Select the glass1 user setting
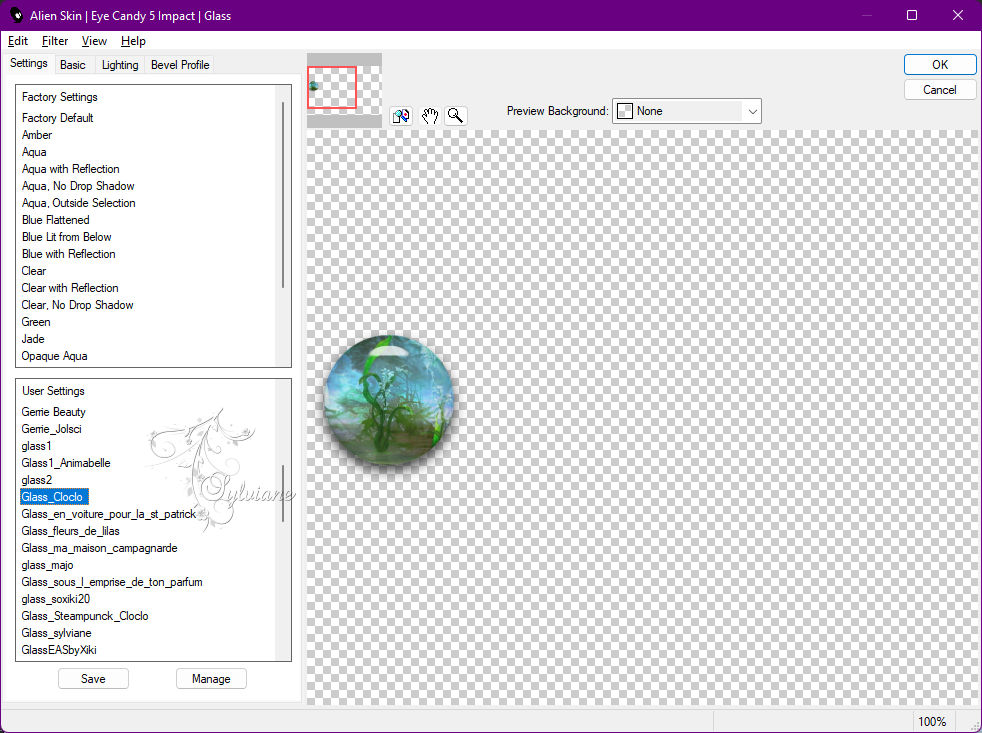This screenshot has width=982, height=733. click(36, 445)
